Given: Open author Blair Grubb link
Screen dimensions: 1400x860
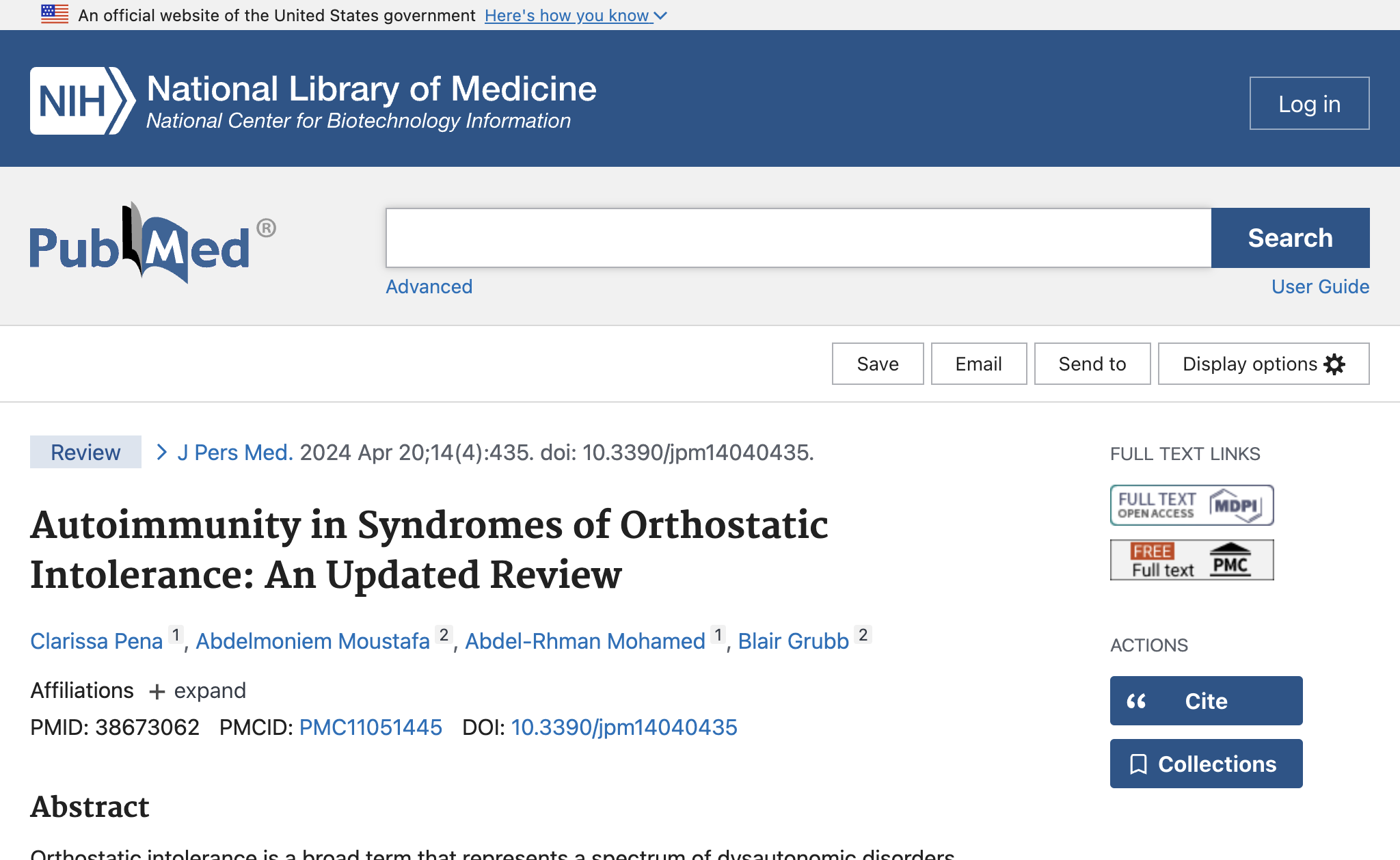Looking at the screenshot, I should pos(793,641).
